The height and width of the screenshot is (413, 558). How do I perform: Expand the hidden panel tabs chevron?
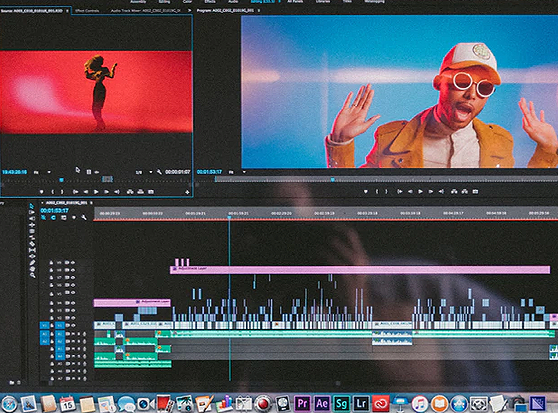(x=189, y=11)
